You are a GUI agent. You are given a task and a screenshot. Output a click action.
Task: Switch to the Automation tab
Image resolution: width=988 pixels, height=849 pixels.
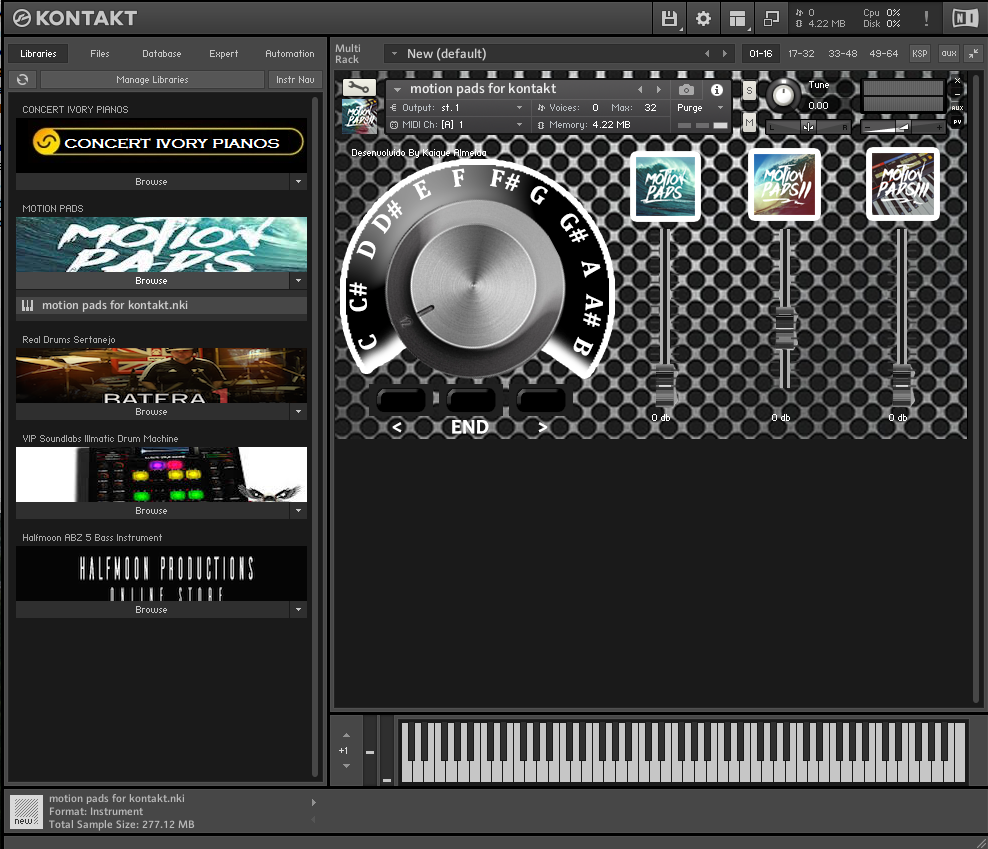[289, 54]
